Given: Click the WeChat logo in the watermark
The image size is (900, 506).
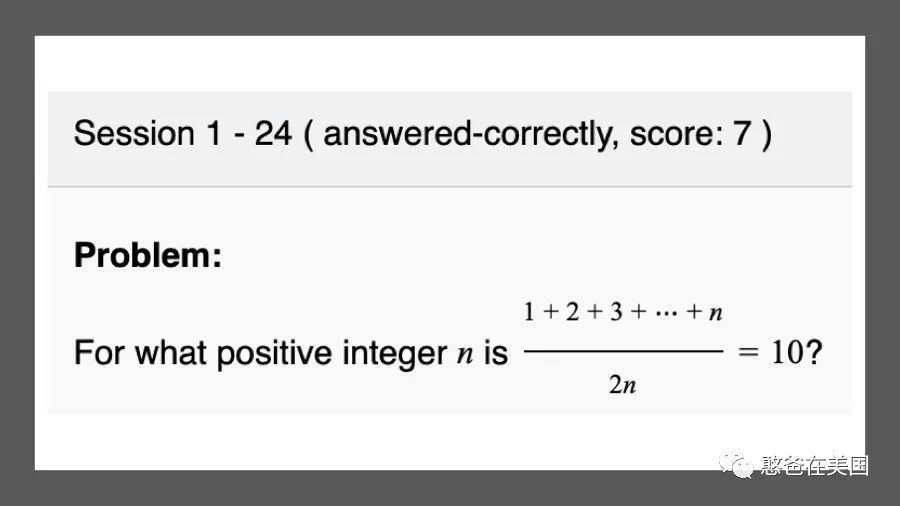Looking at the screenshot, I should click(x=736, y=465).
